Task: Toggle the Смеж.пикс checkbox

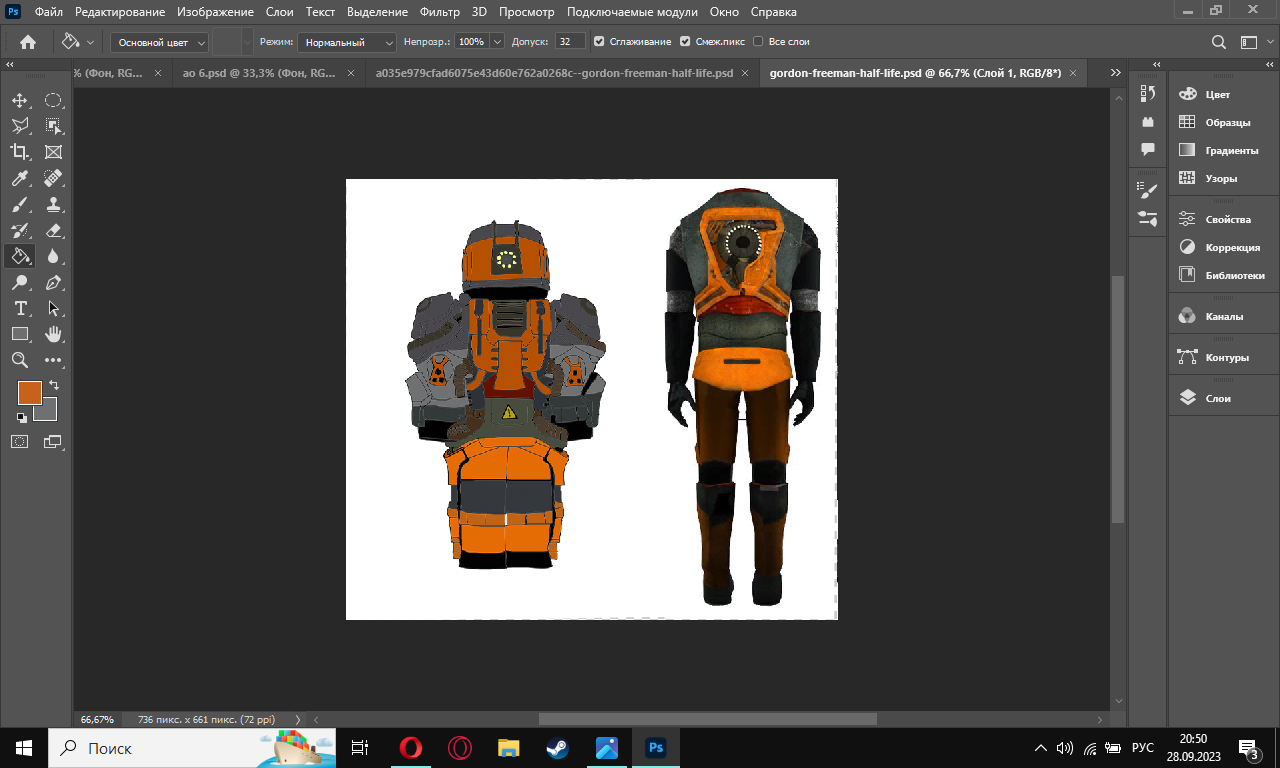Action: point(685,42)
